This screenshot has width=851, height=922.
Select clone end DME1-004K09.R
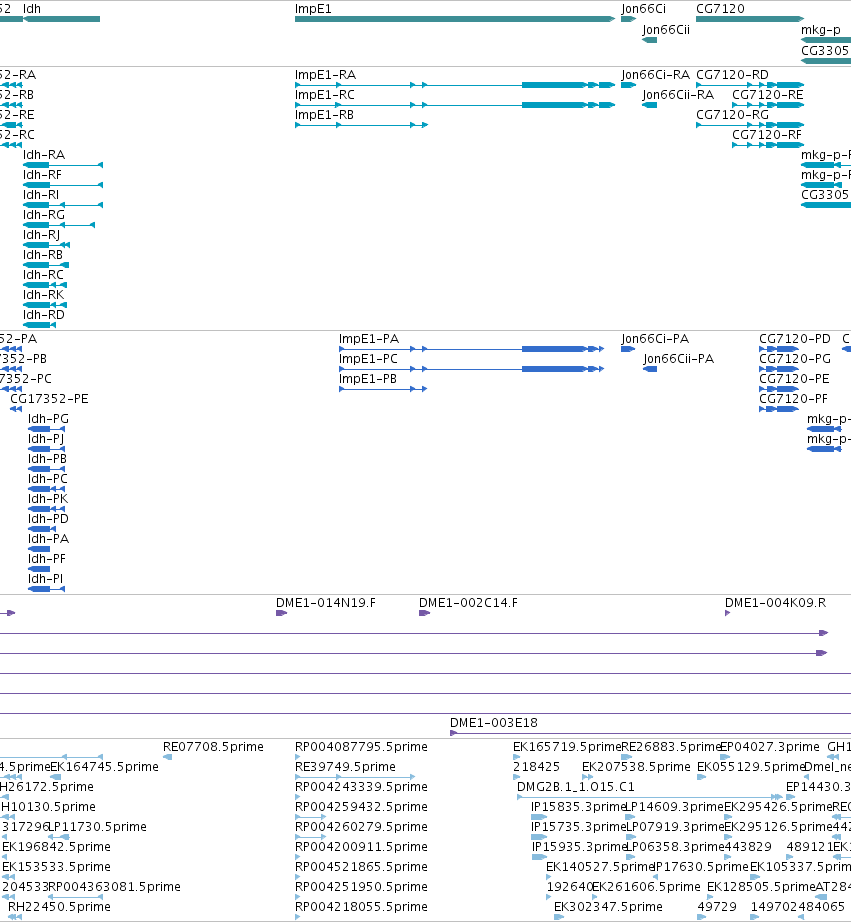727,613
